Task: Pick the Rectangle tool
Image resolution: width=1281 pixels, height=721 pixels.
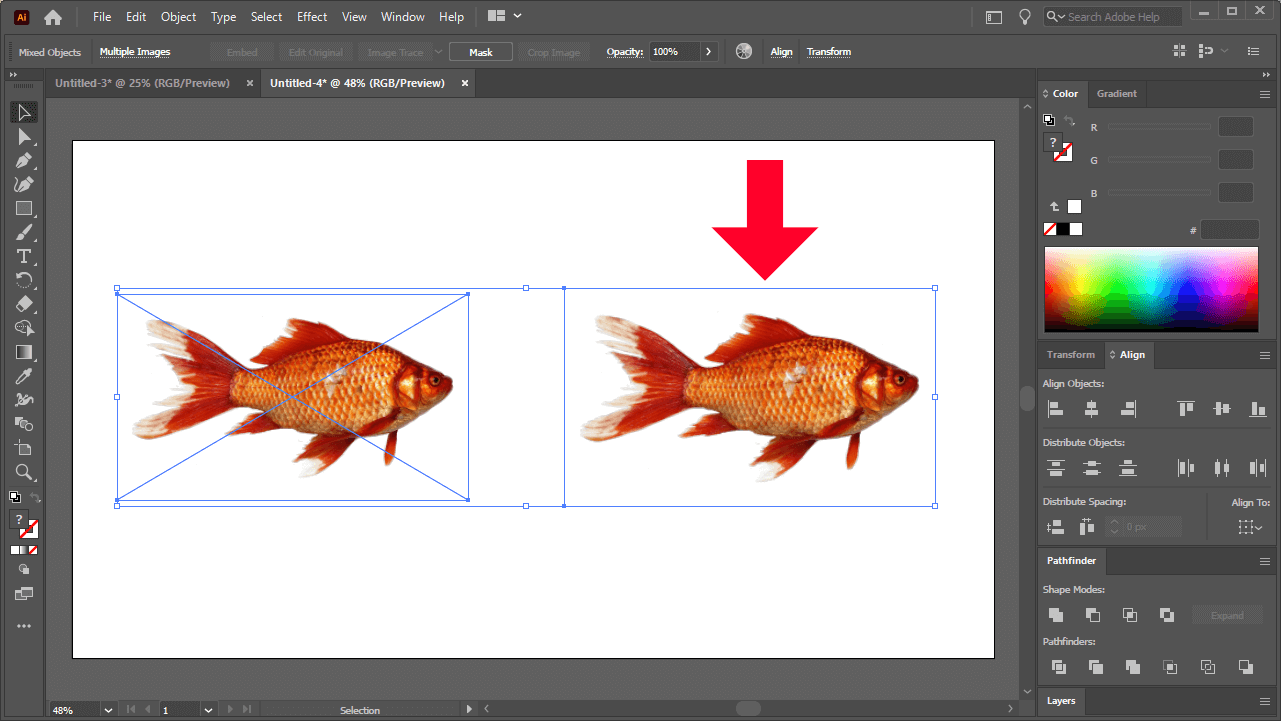Action: tap(24, 209)
